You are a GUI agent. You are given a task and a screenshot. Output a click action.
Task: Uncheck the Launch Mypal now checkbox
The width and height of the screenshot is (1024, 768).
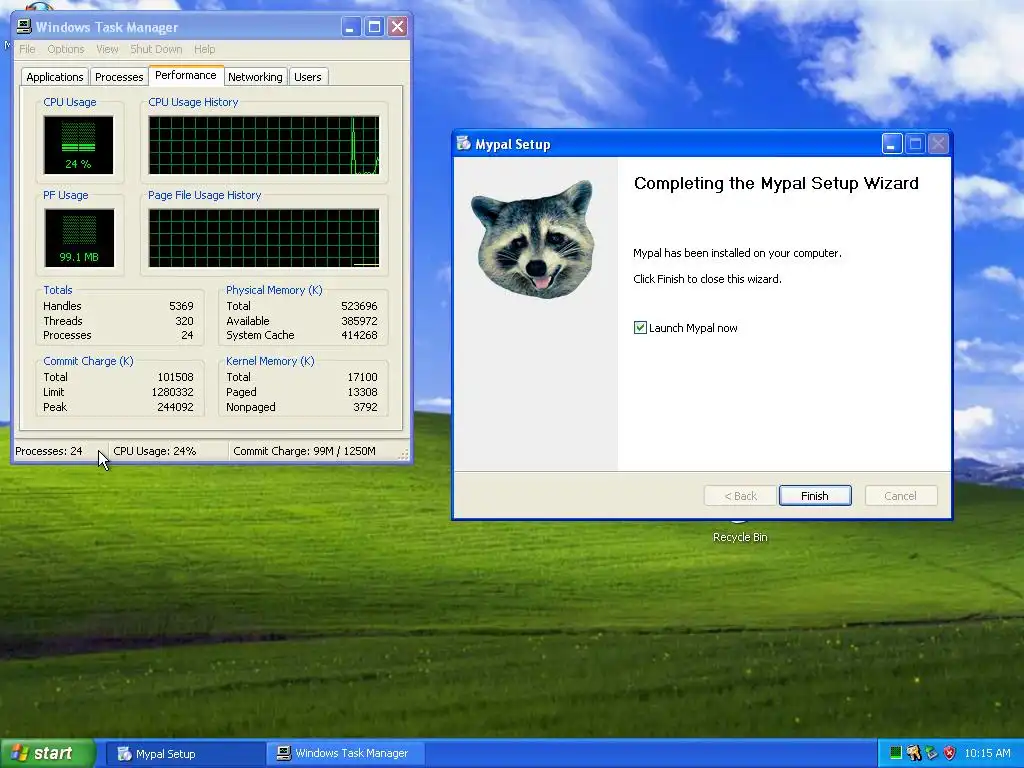tap(640, 328)
